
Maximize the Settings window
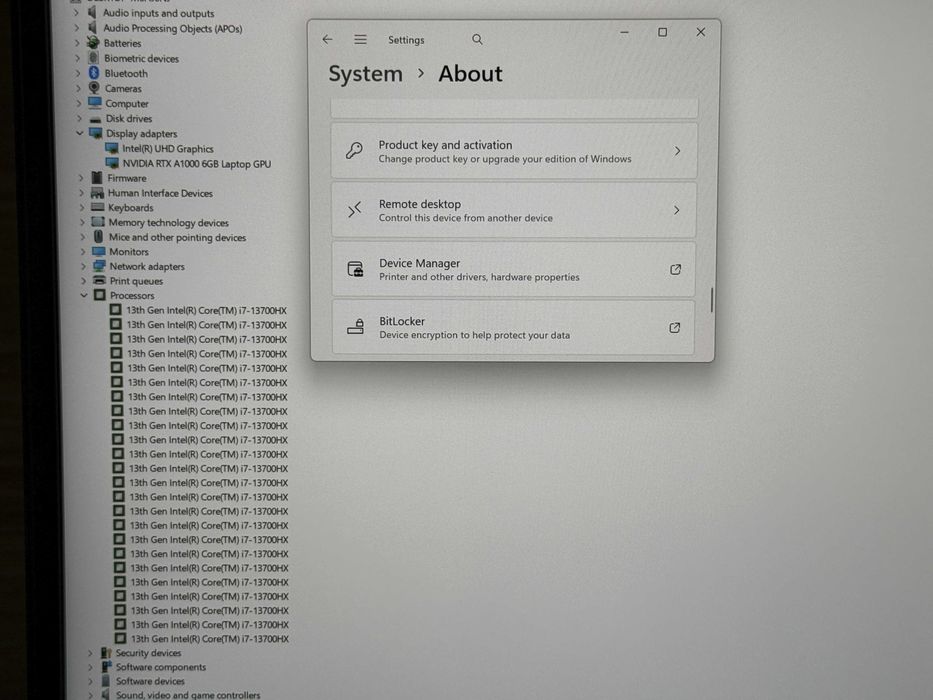click(x=662, y=32)
